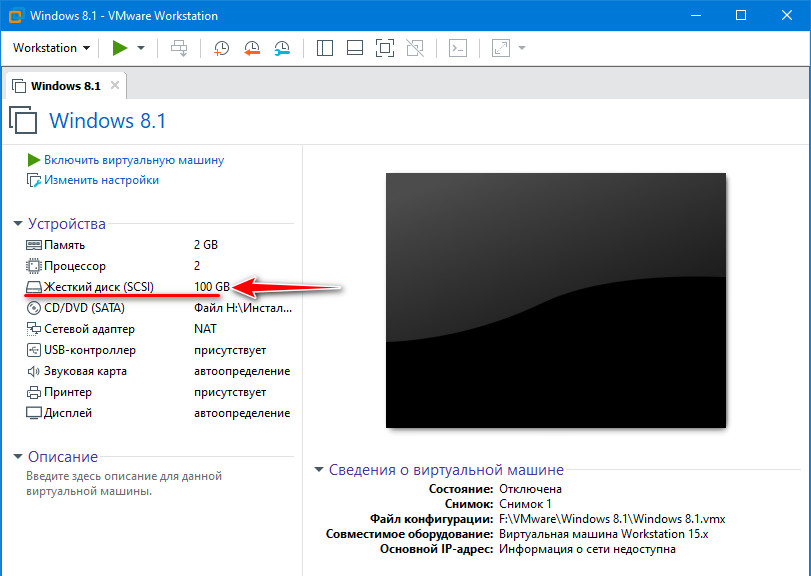Viewport: 811px width, 576px height.
Task: Select USB-контроллер device
Action: (159, 350)
